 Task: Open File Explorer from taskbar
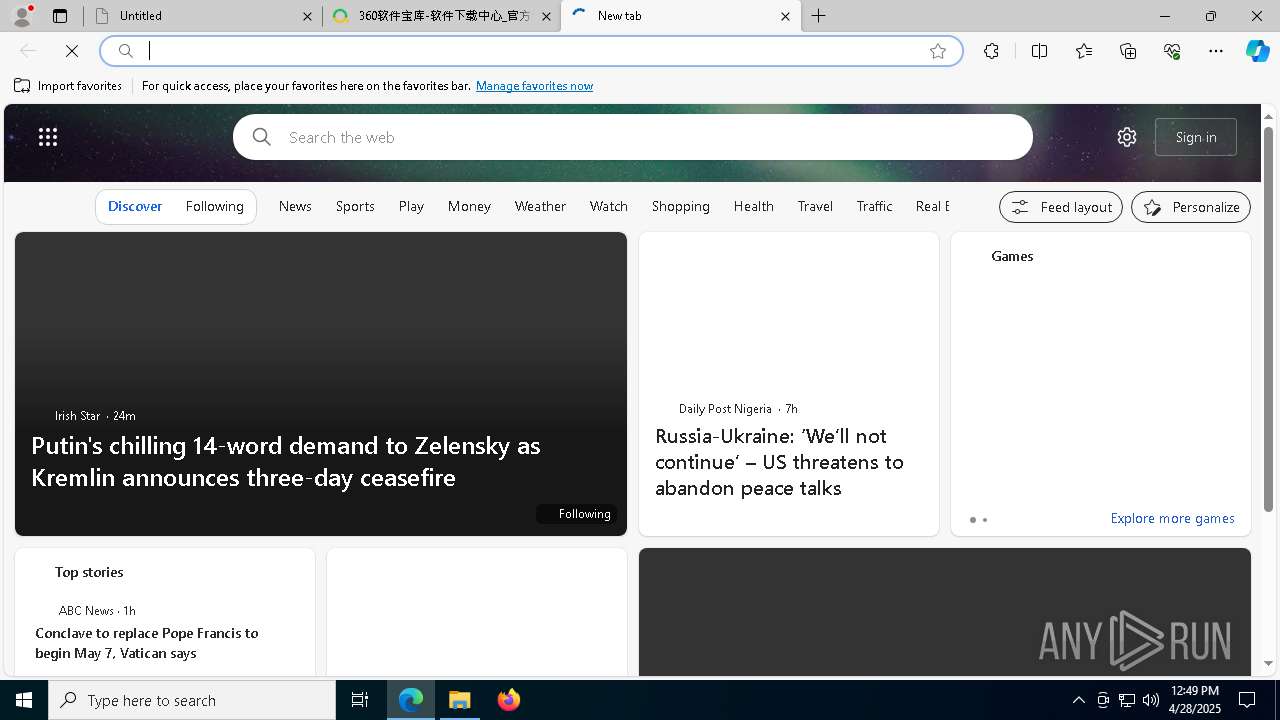tap(460, 700)
